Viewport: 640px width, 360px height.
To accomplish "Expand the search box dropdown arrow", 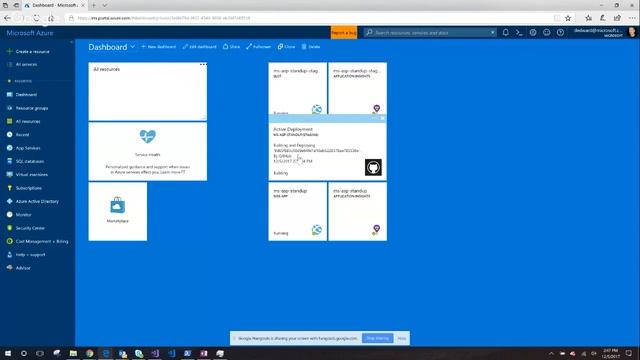I will point(493,33).
